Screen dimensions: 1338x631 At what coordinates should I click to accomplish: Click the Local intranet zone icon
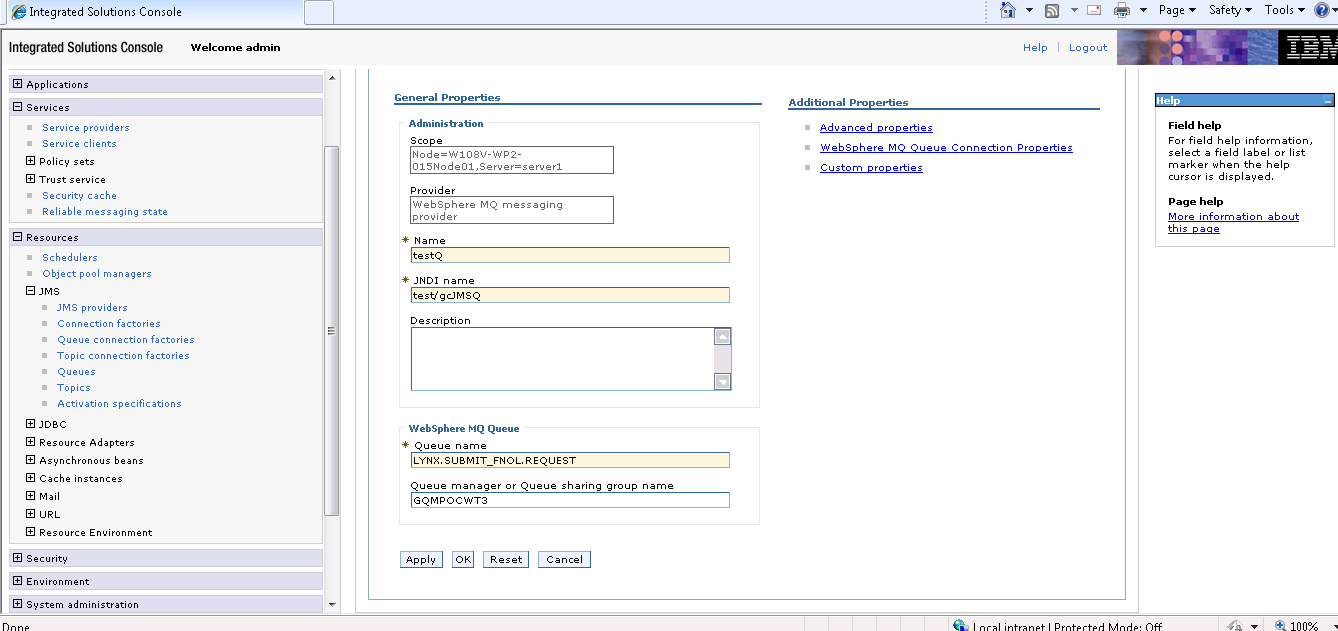tap(961, 626)
